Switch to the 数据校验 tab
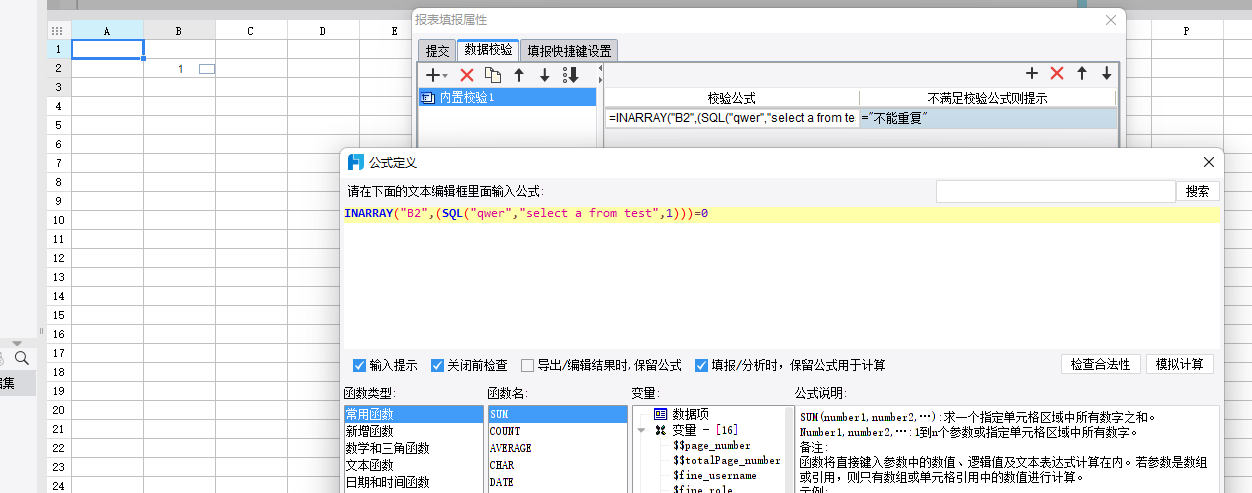 coord(488,49)
